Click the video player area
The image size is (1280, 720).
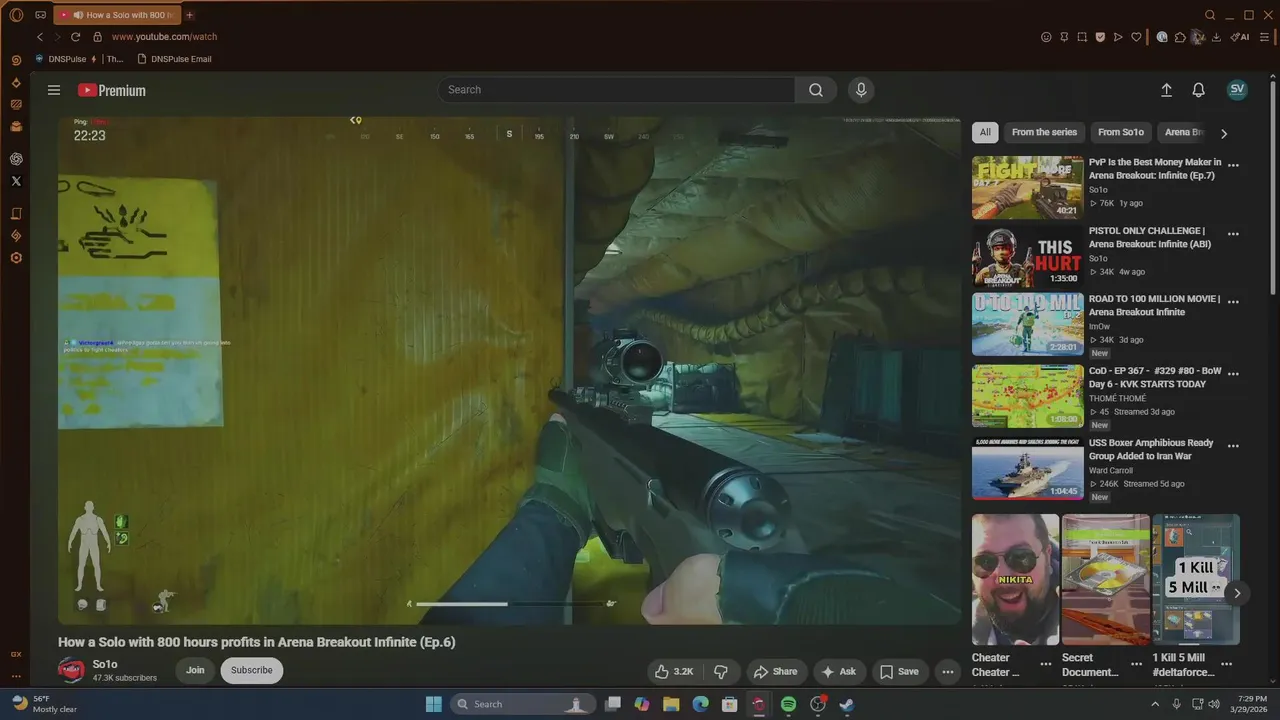509,370
